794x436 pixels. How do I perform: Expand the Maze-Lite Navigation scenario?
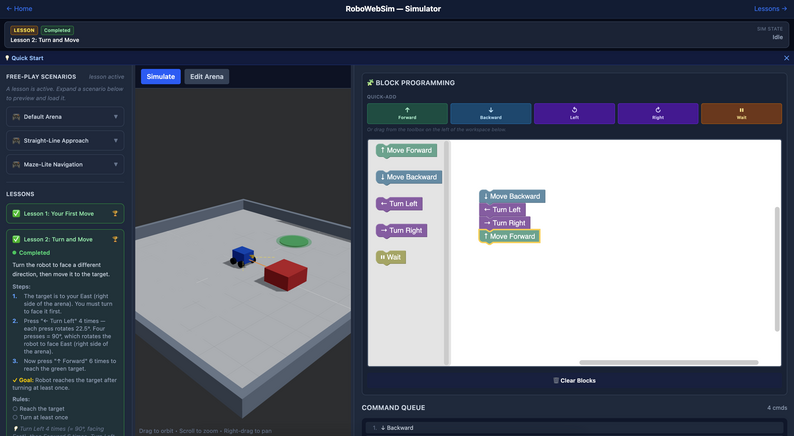65,164
